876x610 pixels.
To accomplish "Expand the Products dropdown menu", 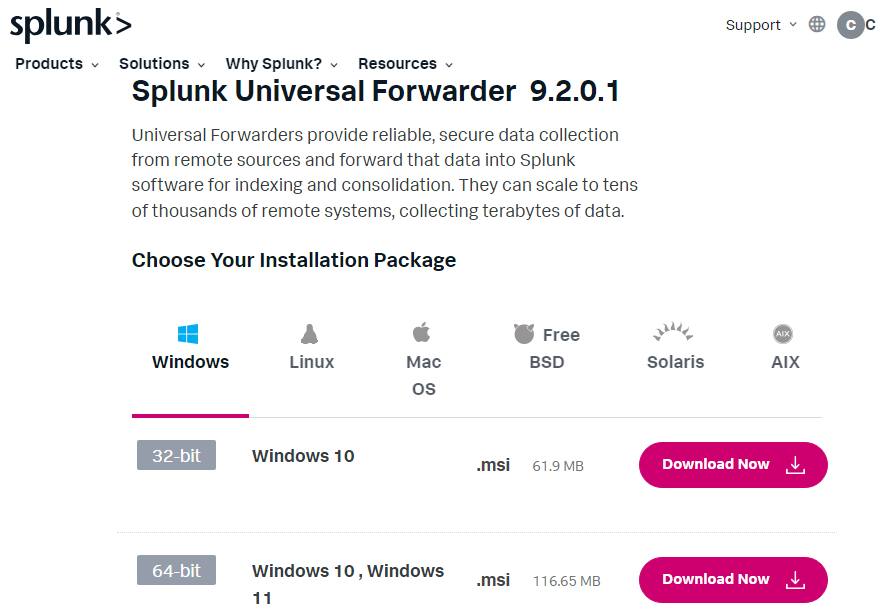I will 57,64.
